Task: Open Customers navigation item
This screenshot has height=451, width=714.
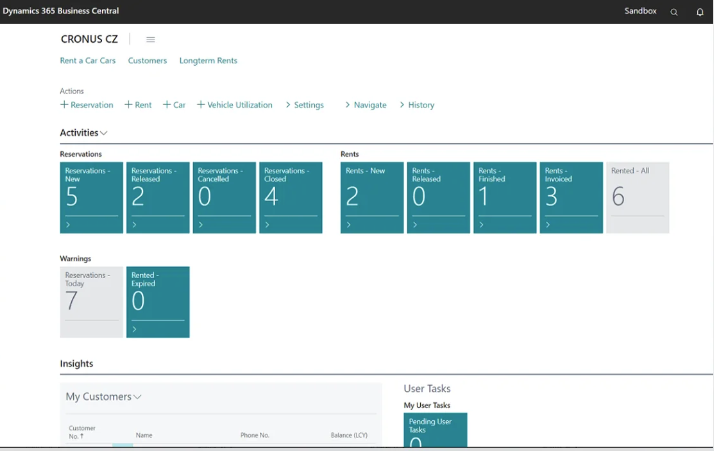Action: [x=148, y=61]
